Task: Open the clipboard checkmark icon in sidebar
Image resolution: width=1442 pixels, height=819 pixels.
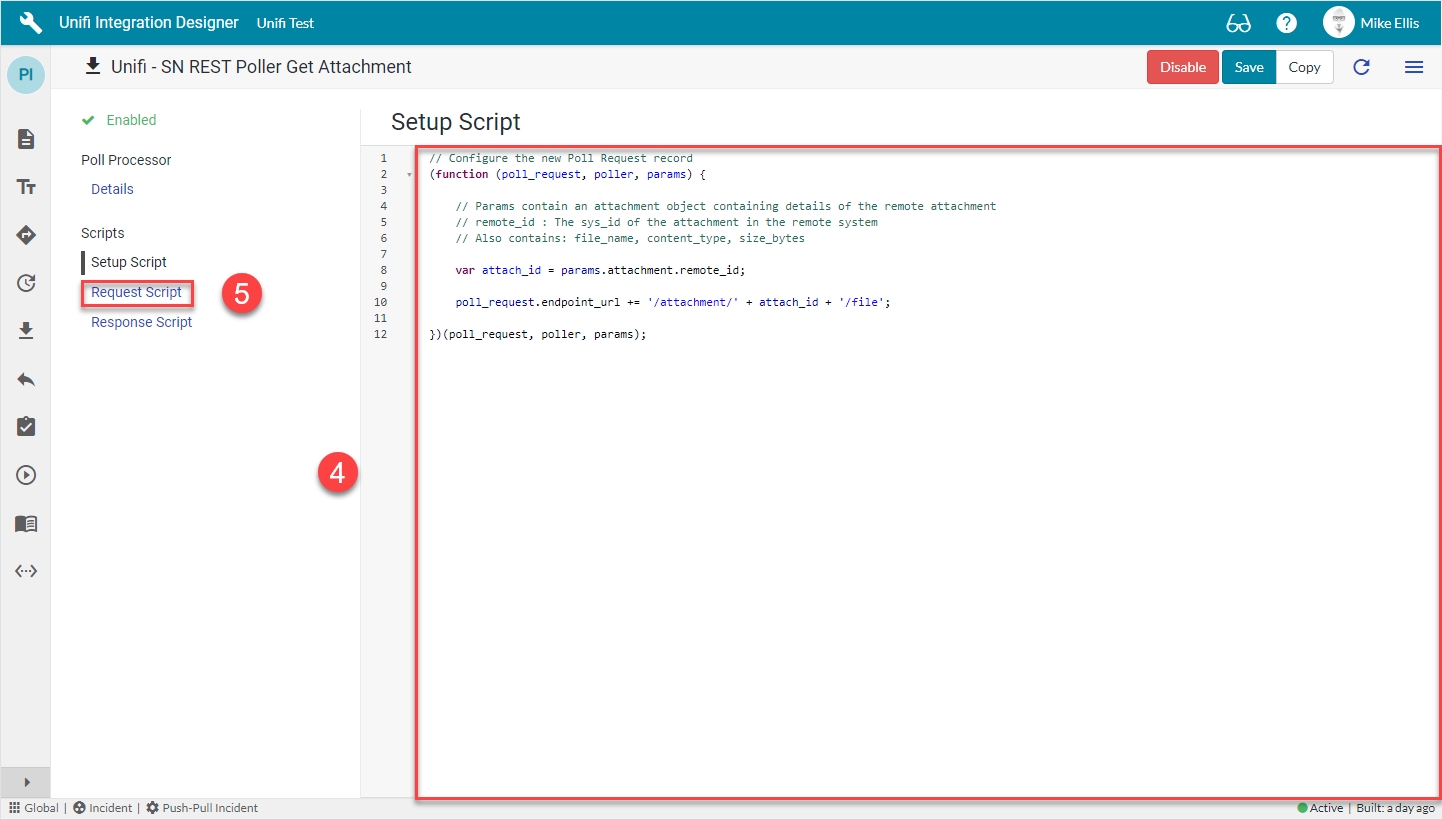Action: (26, 427)
